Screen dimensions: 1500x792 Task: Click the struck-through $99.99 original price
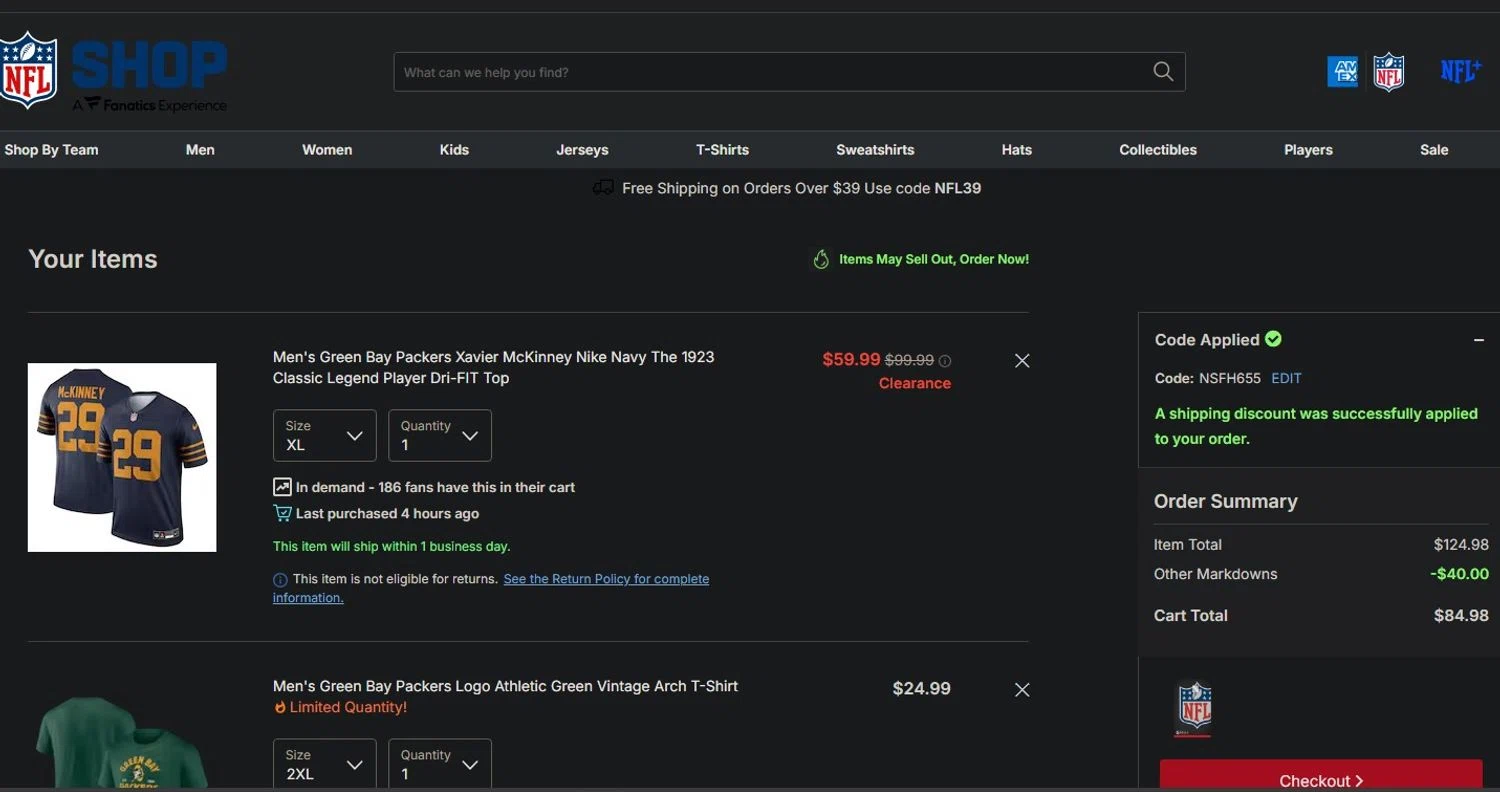(x=909, y=361)
